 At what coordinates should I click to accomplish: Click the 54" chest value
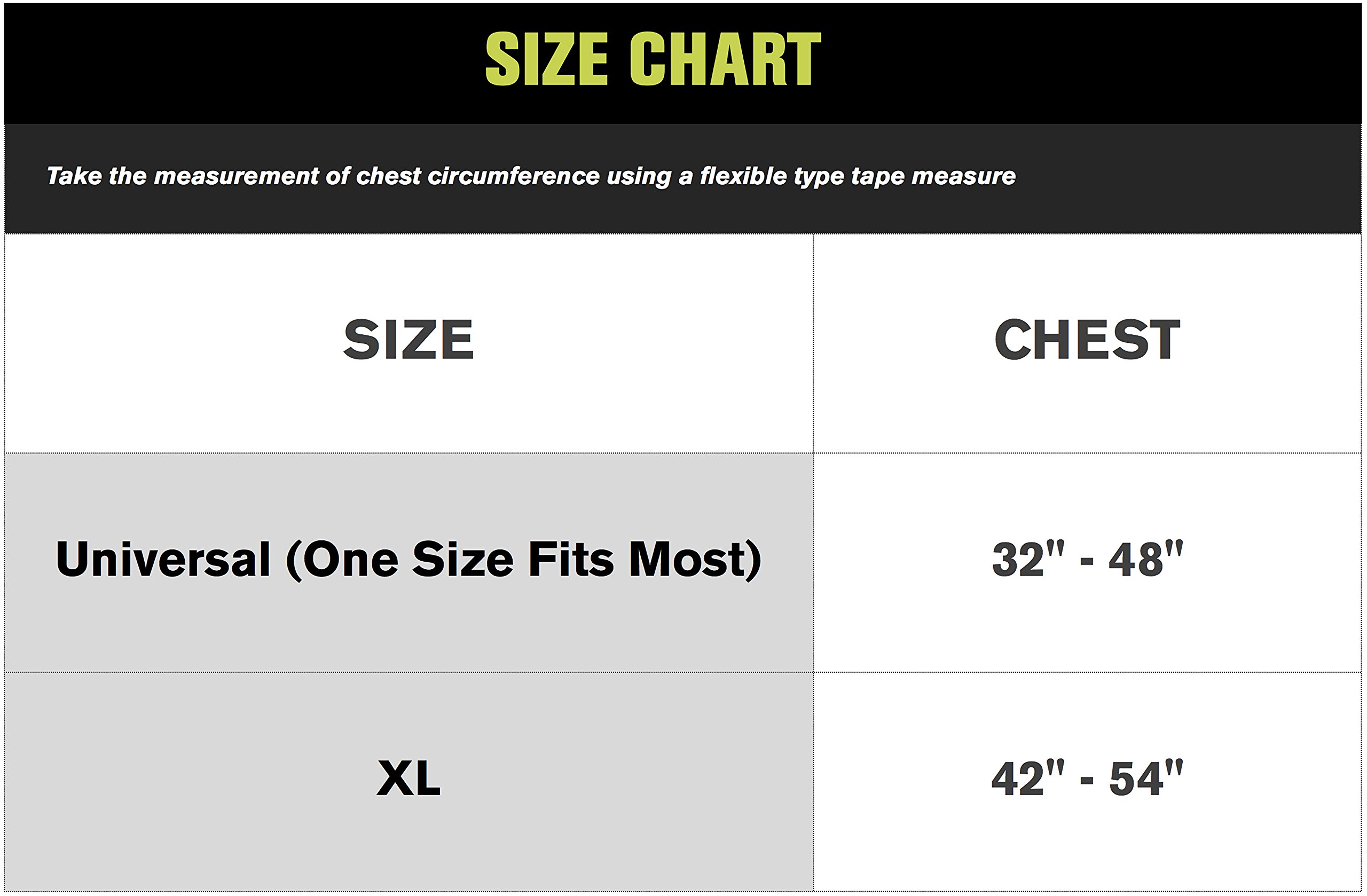(x=1145, y=778)
